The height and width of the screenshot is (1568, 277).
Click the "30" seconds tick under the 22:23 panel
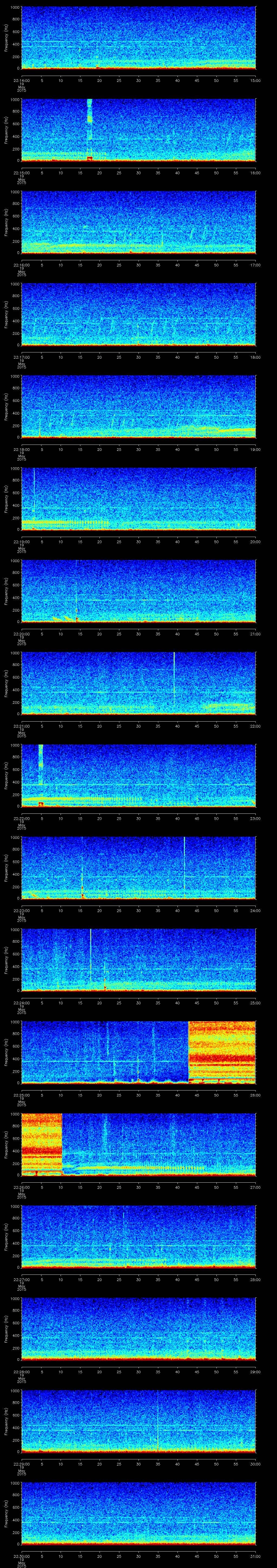click(139, 910)
